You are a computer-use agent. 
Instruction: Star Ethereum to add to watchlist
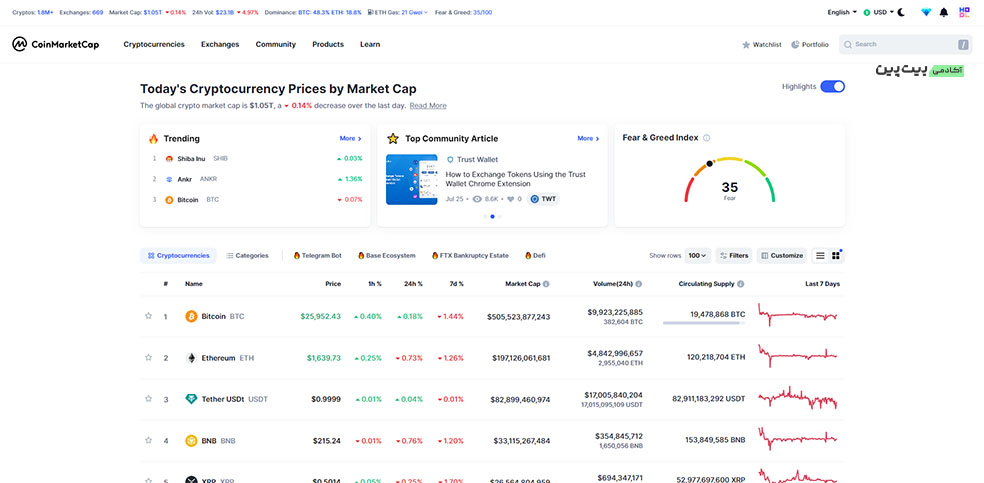click(149, 358)
